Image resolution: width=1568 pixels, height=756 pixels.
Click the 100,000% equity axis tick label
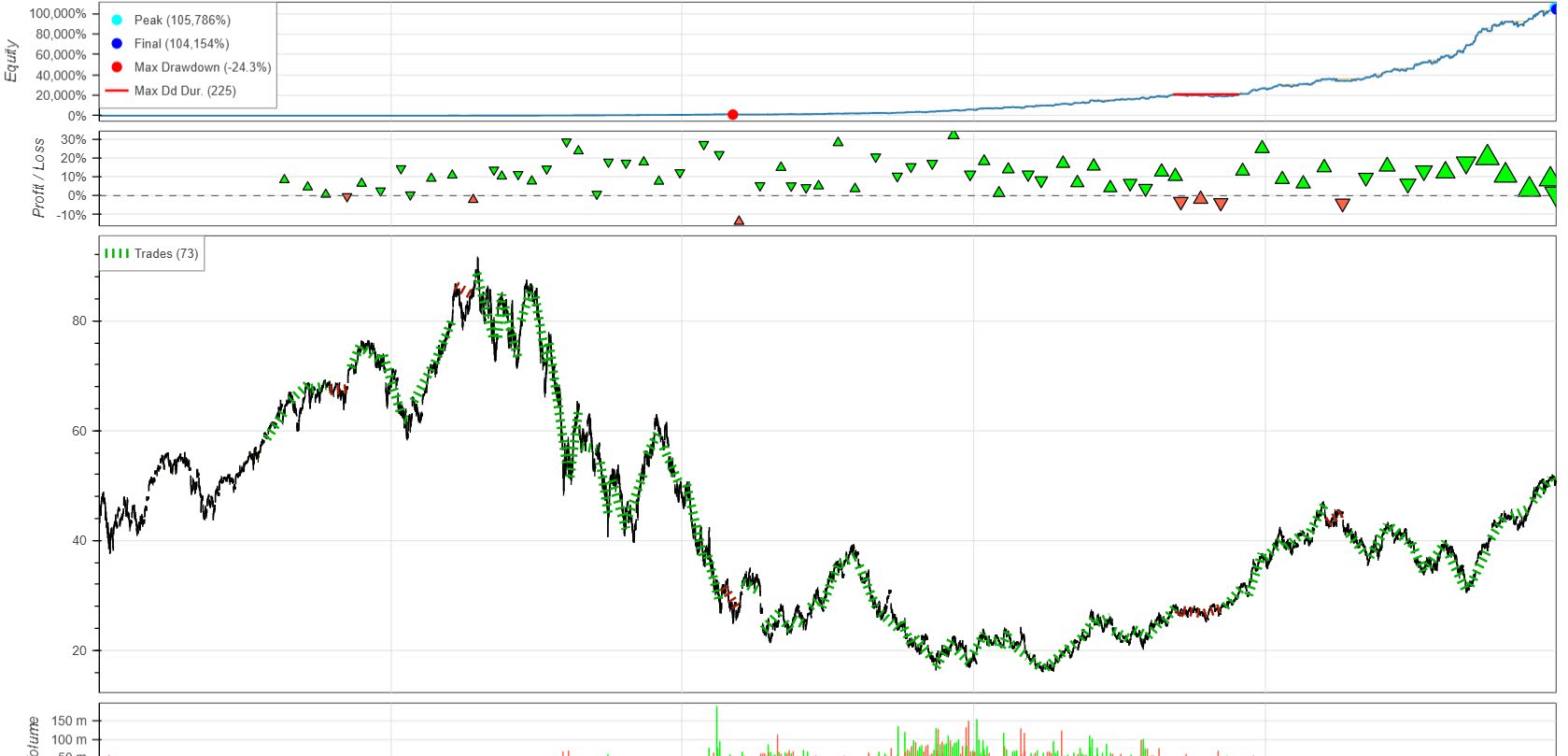58,13
